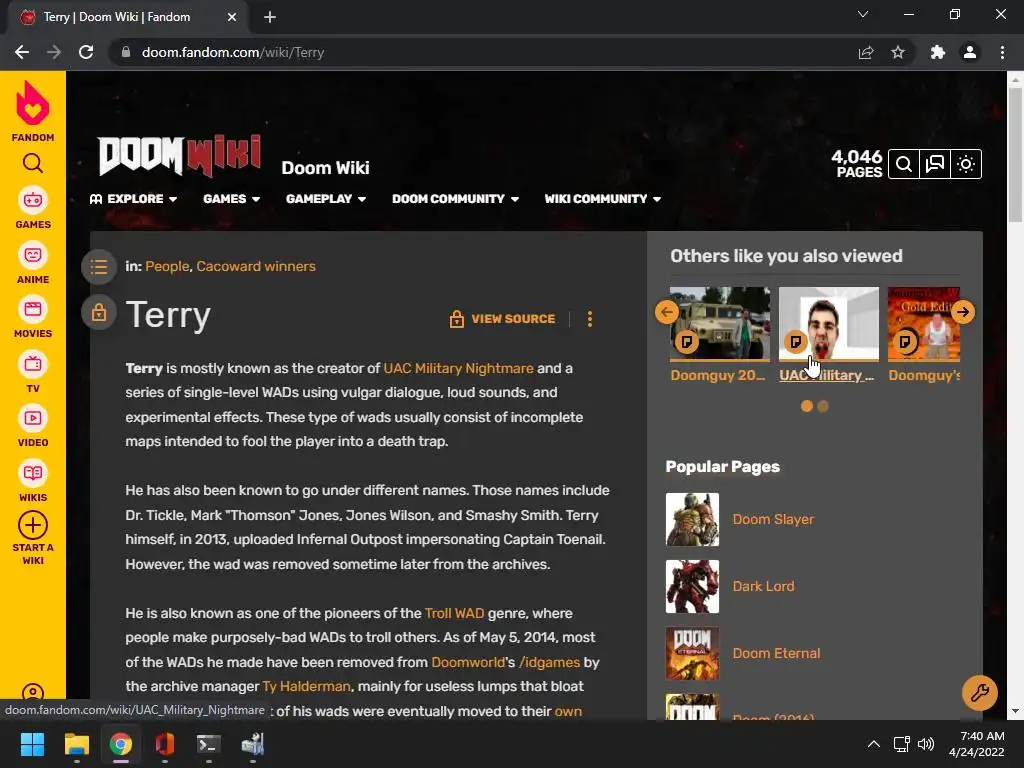Expand the Doom Community navigation dropdown
This screenshot has width=1024, height=768.
pyautogui.click(x=456, y=199)
